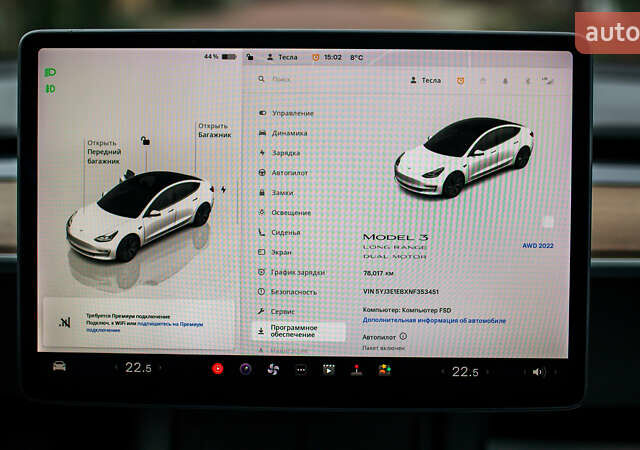Toggle the headlights indicator icon
640x450 pixels.
[x=50, y=72]
